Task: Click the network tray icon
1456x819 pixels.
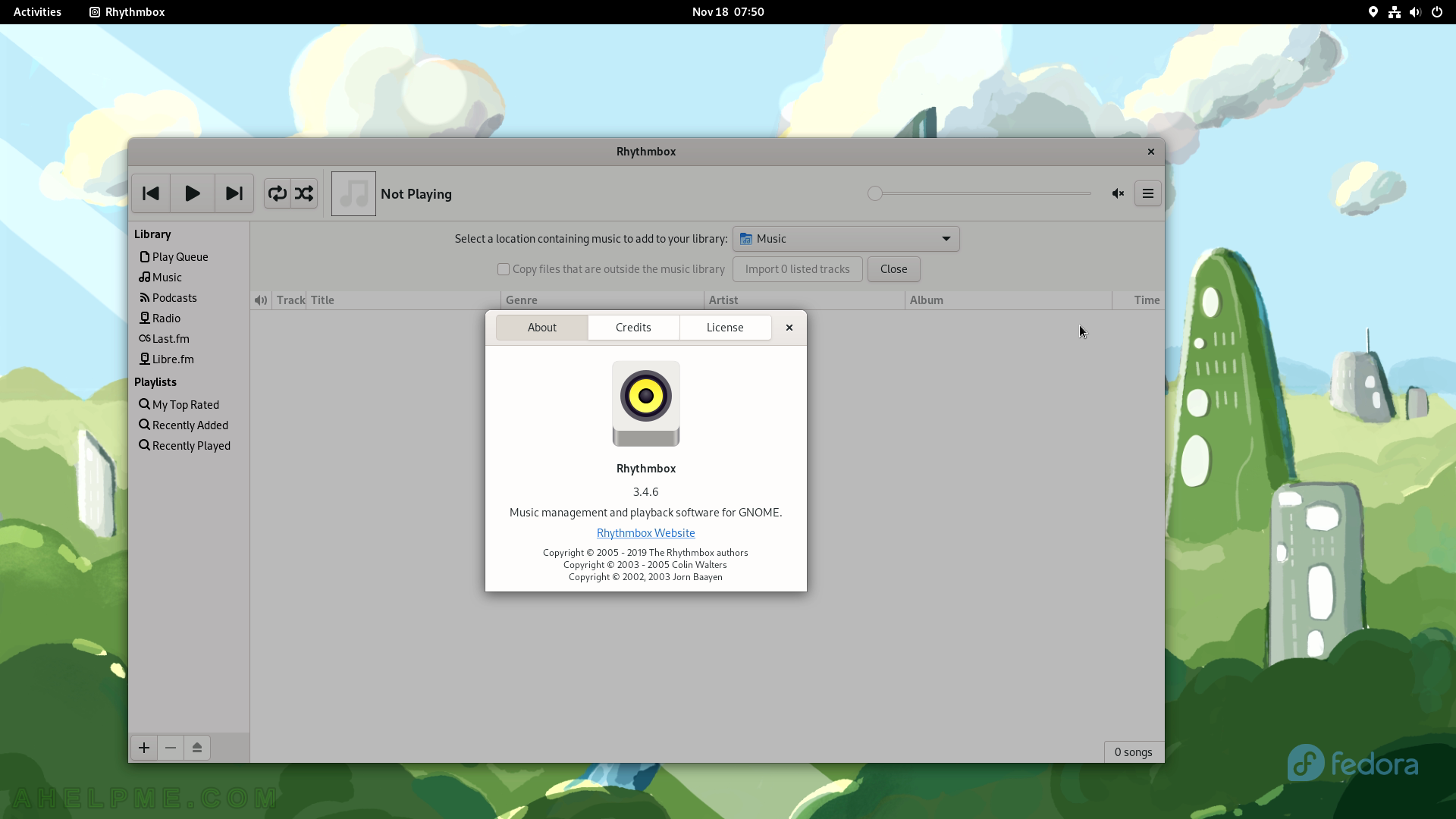Action: click(x=1394, y=12)
